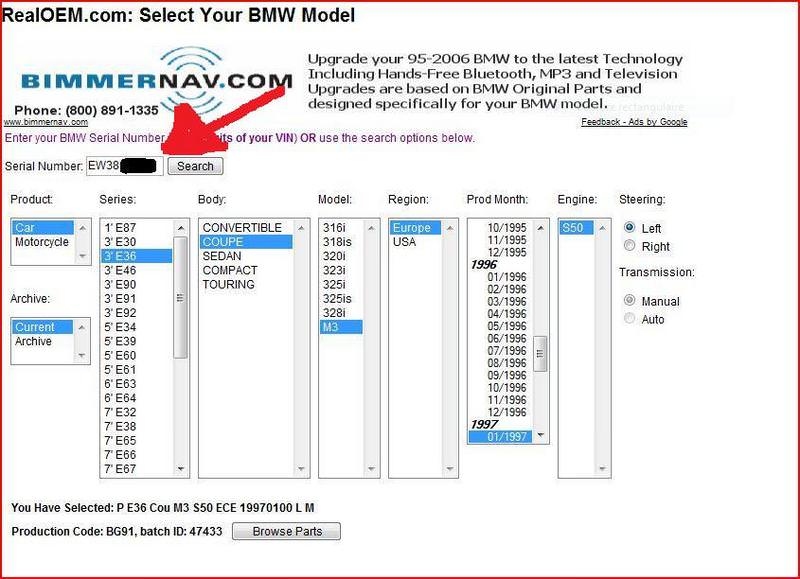Click the Product list scroll down arrow
This screenshot has width=800, height=579.
point(82,256)
